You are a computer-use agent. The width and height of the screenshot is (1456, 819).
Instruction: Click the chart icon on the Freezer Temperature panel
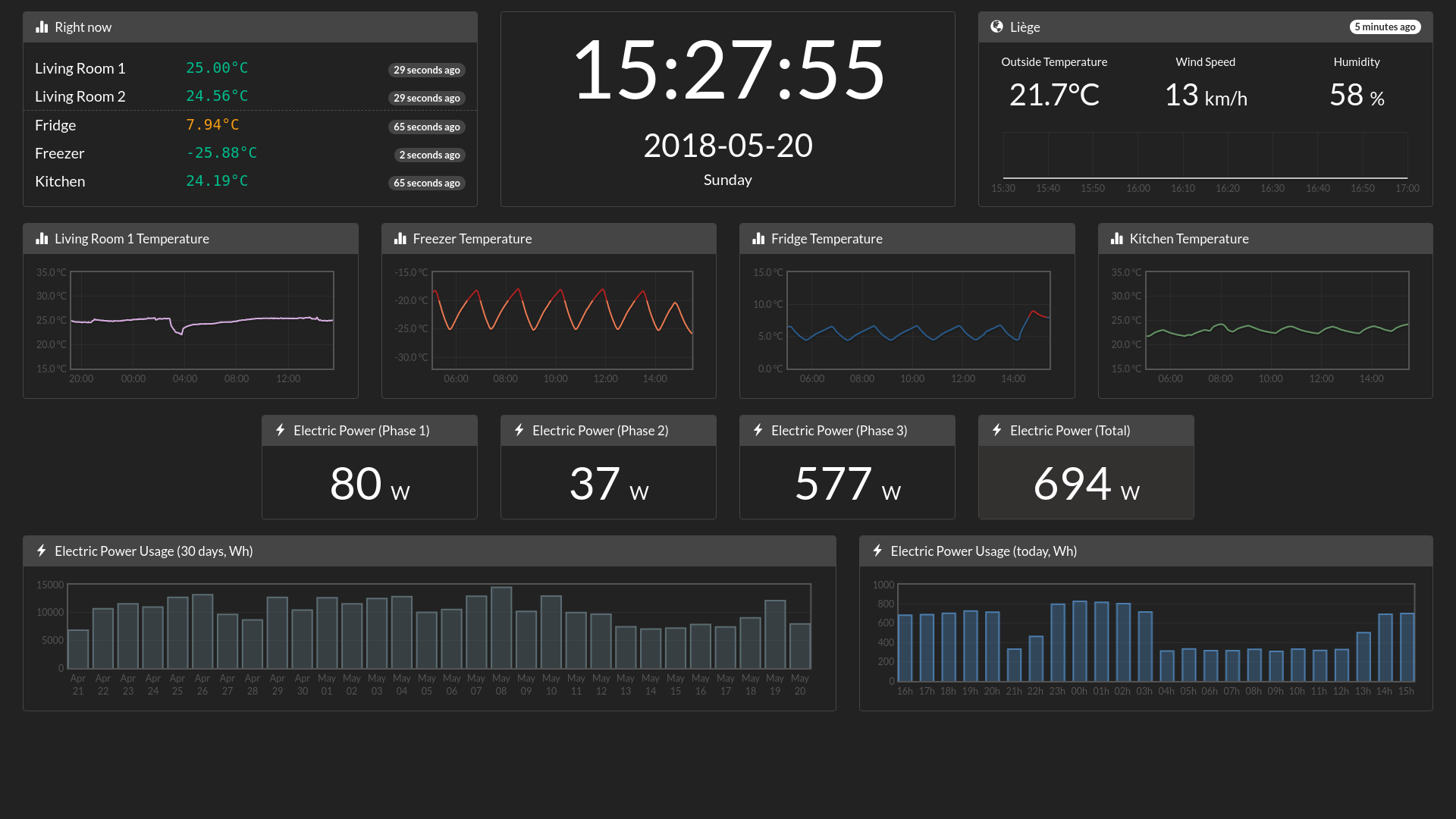click(400, 238)
